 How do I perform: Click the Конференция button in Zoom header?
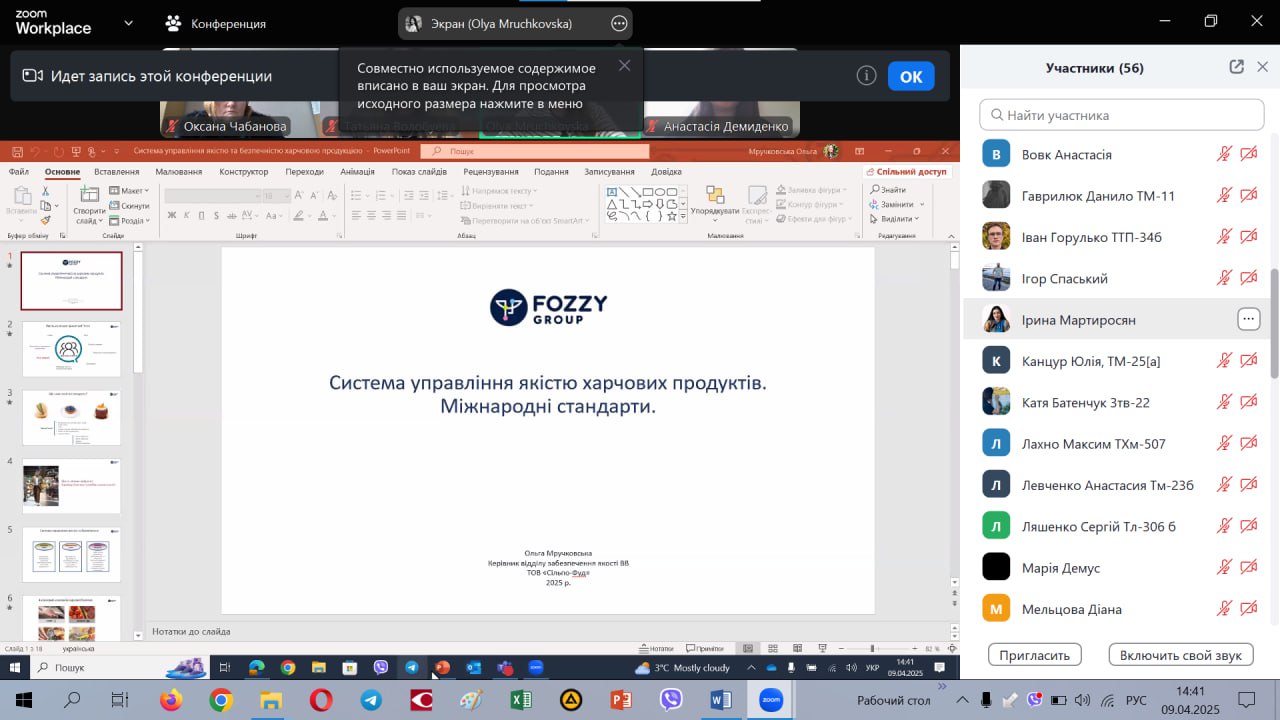(216, 23)
